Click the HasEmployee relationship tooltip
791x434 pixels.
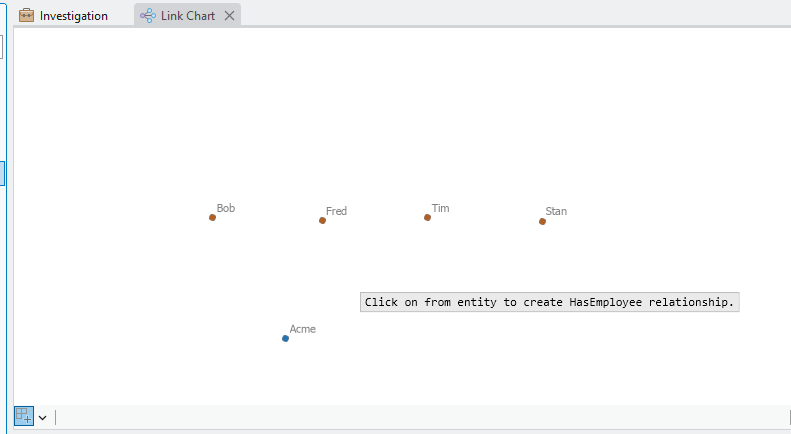pos(549,302)
